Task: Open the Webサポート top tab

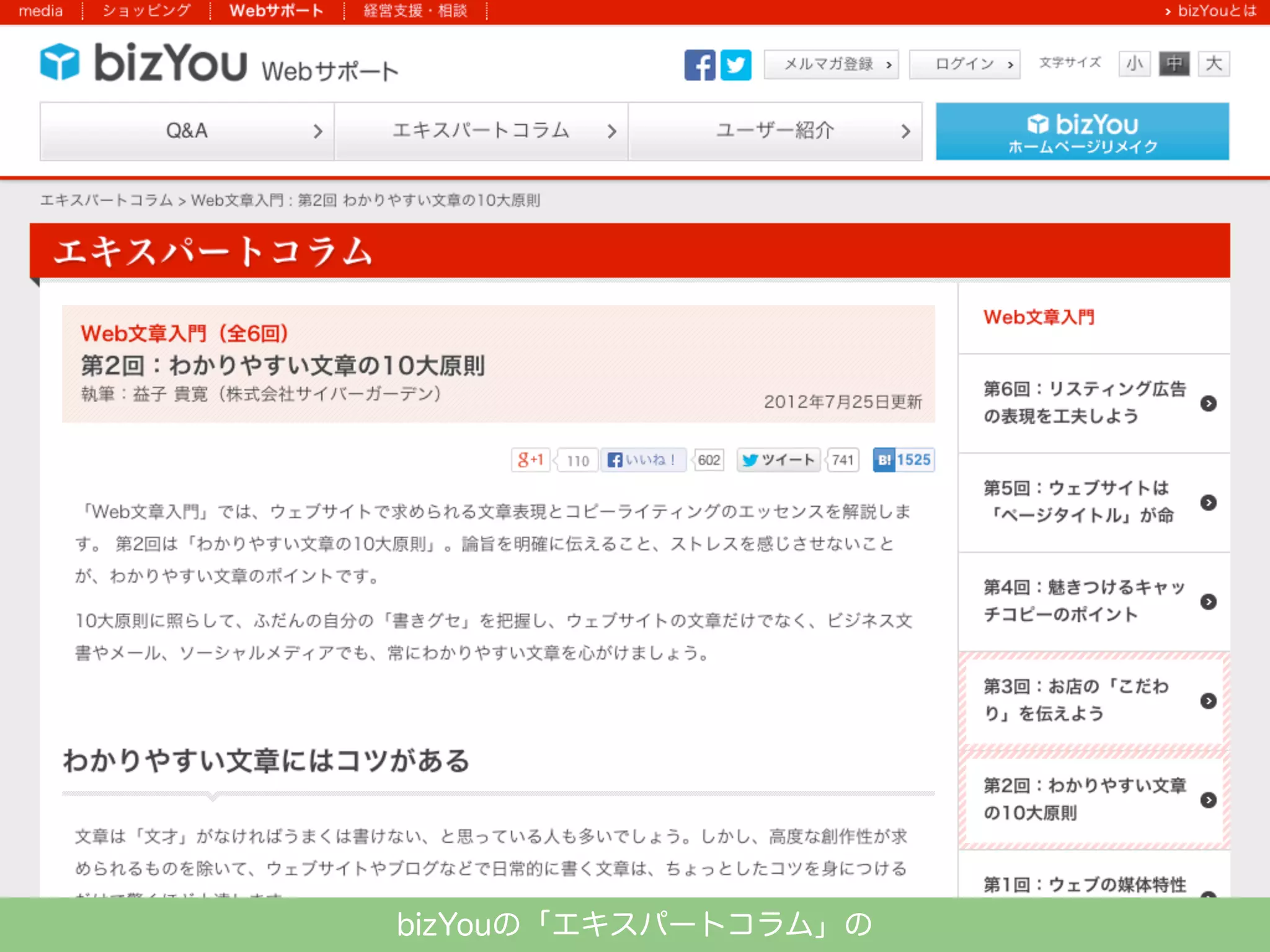Action: [x=276, y=11]
